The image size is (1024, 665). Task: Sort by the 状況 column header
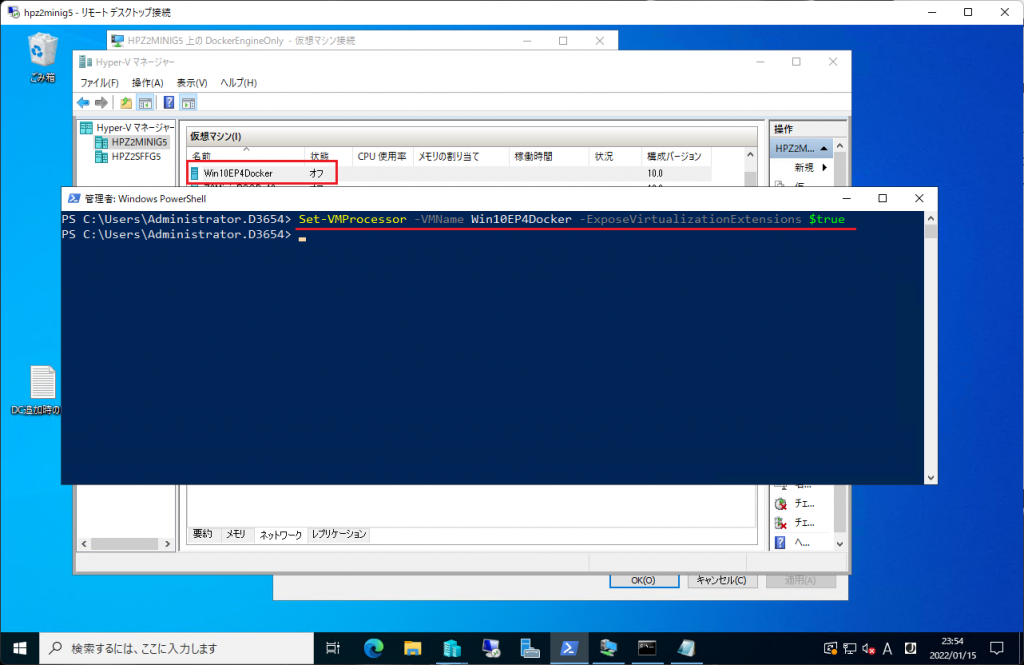615,156
